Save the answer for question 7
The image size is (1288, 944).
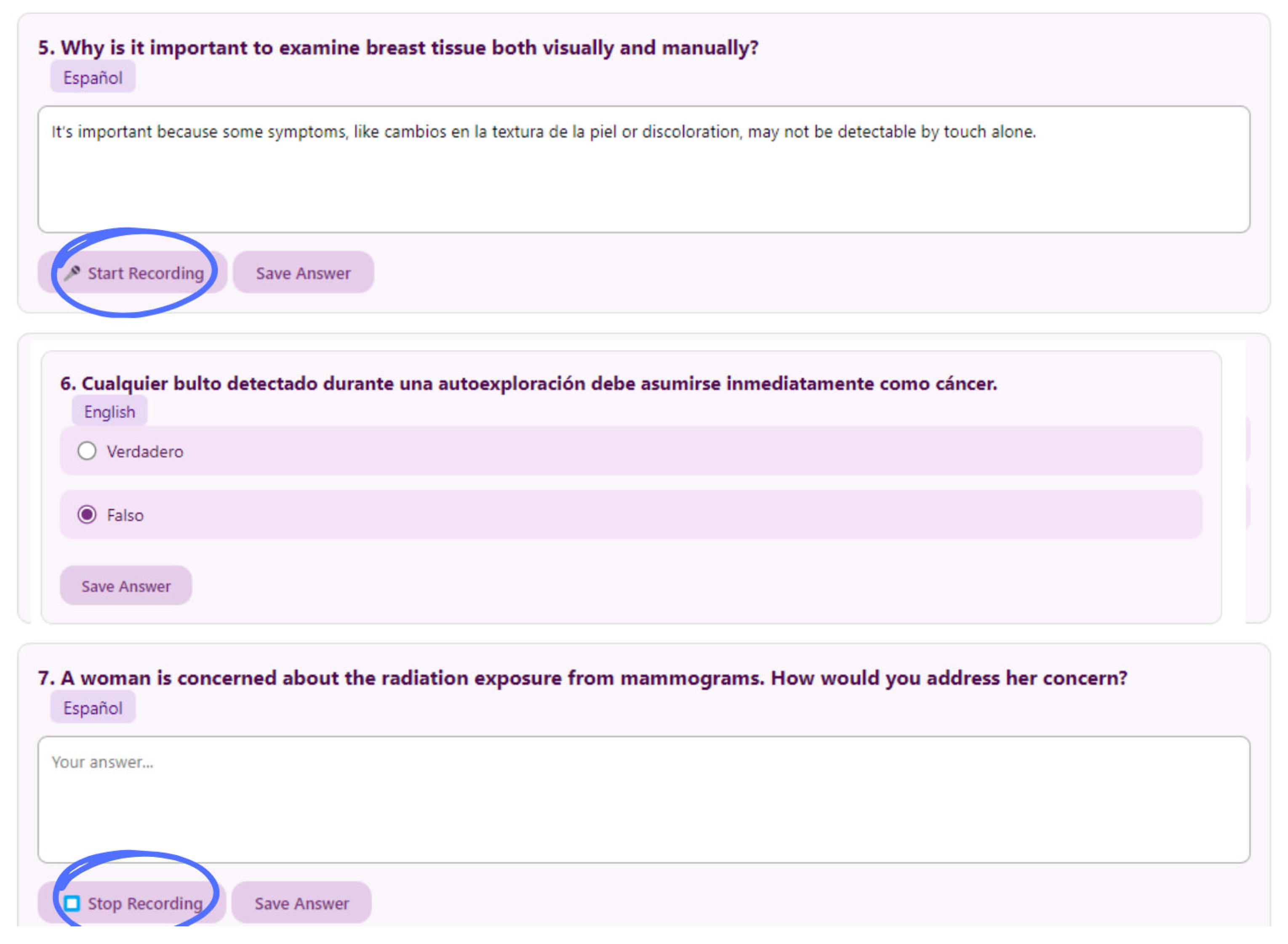click(302, 904)
